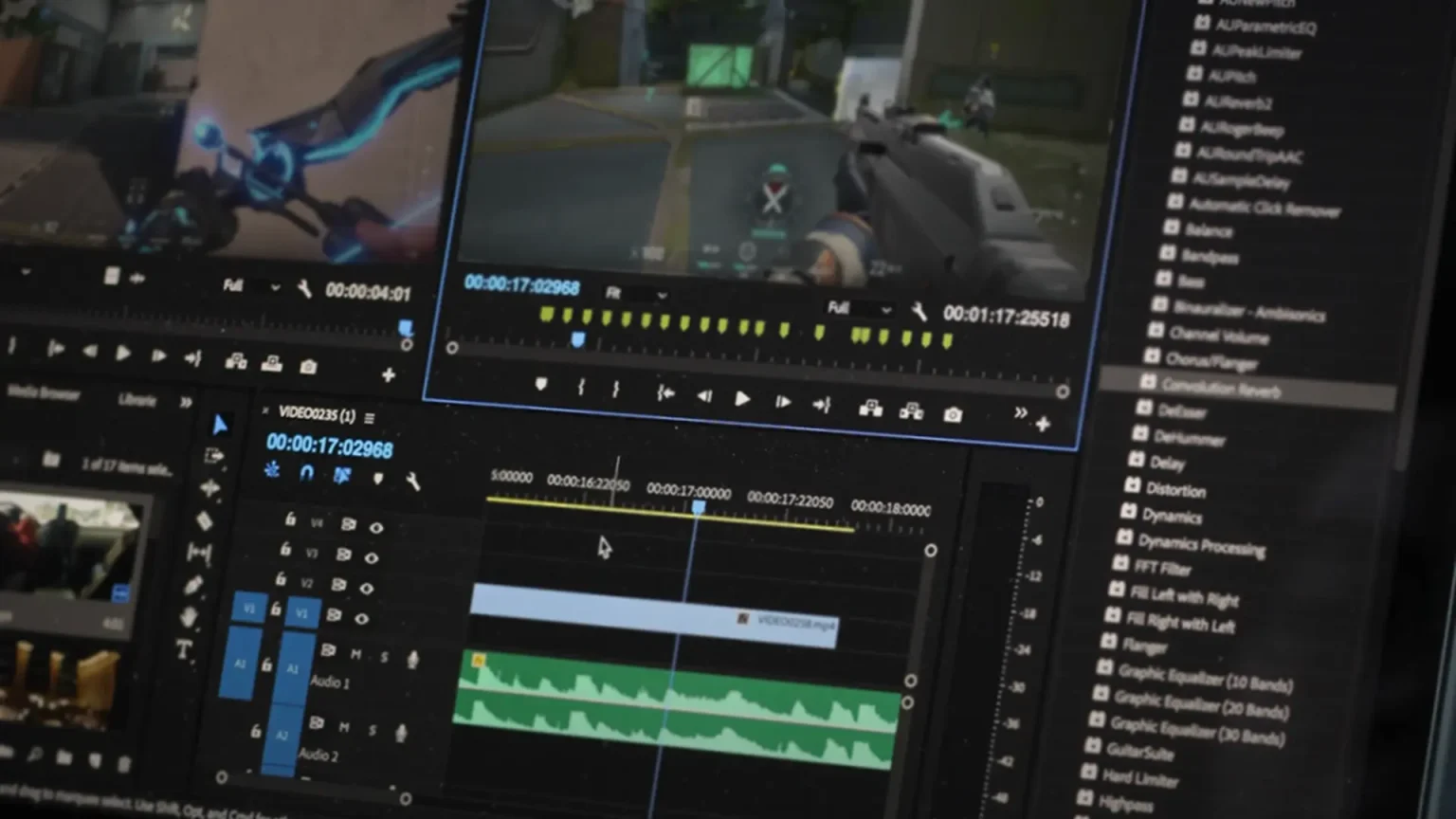1456x819 pixels.
Task: Add marker in timeline header
Action: pos(378,479)
